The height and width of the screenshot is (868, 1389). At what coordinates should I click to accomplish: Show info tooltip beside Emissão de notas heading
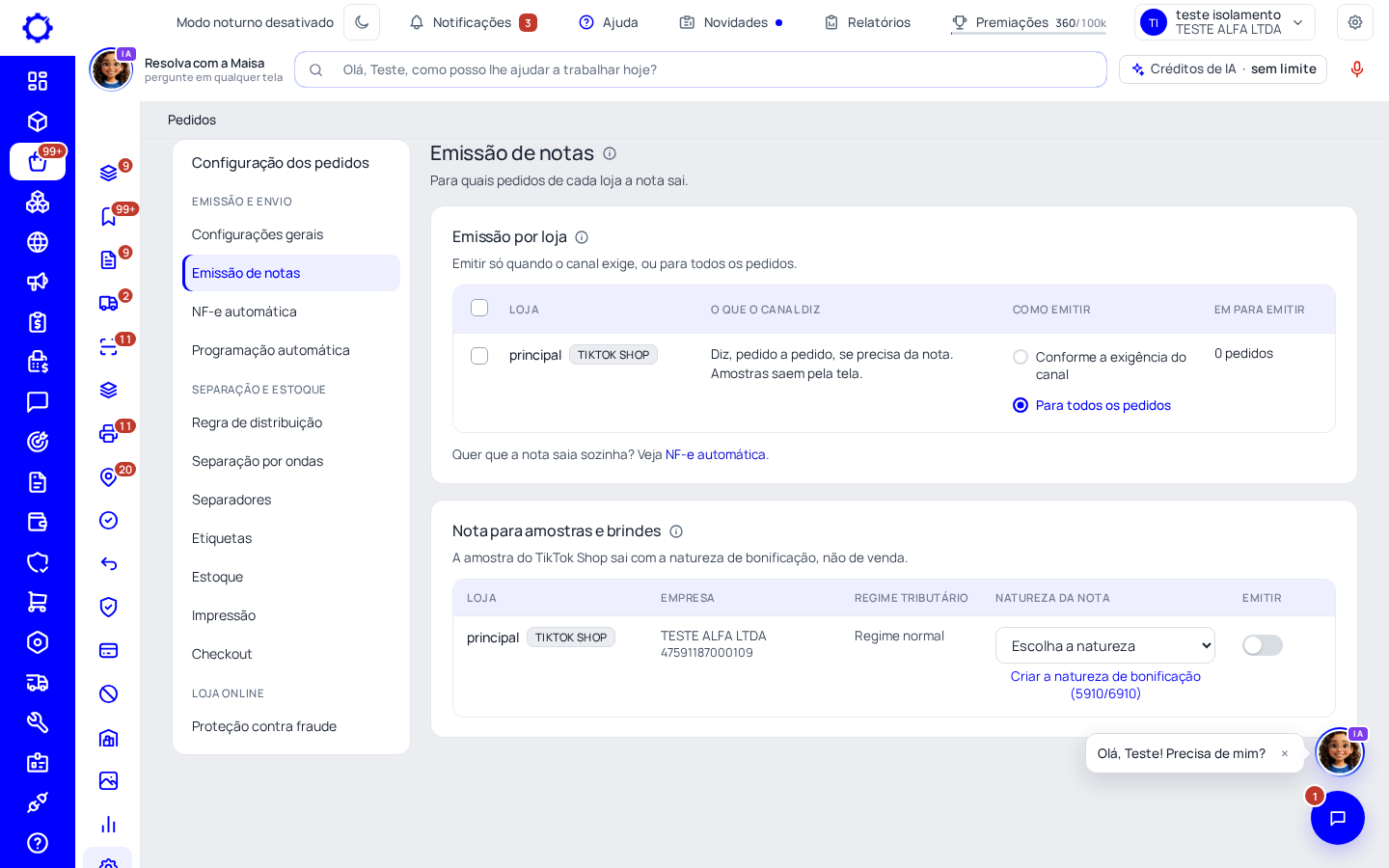[610, 153]
